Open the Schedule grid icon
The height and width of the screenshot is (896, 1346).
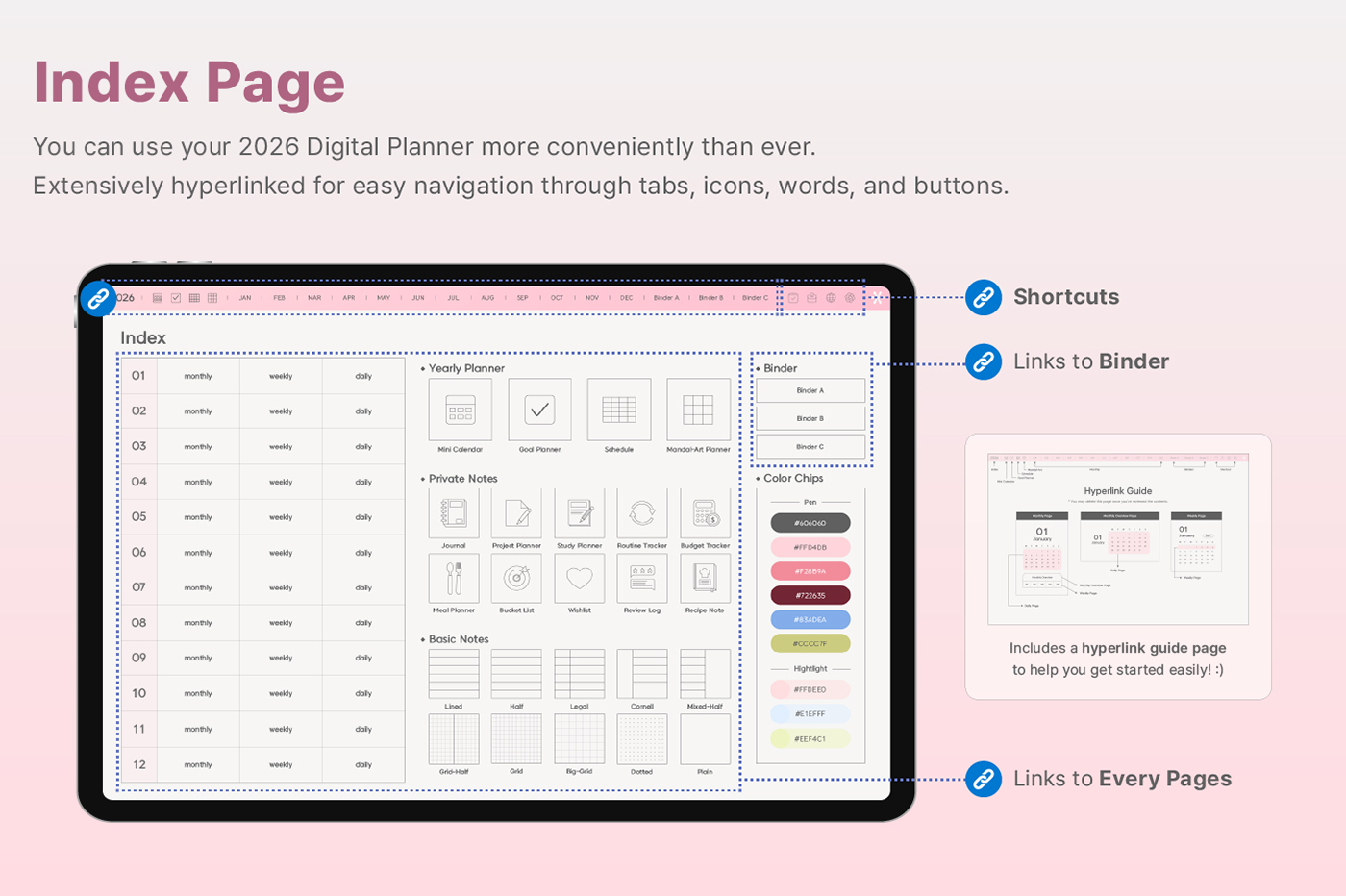coord(618,411)
